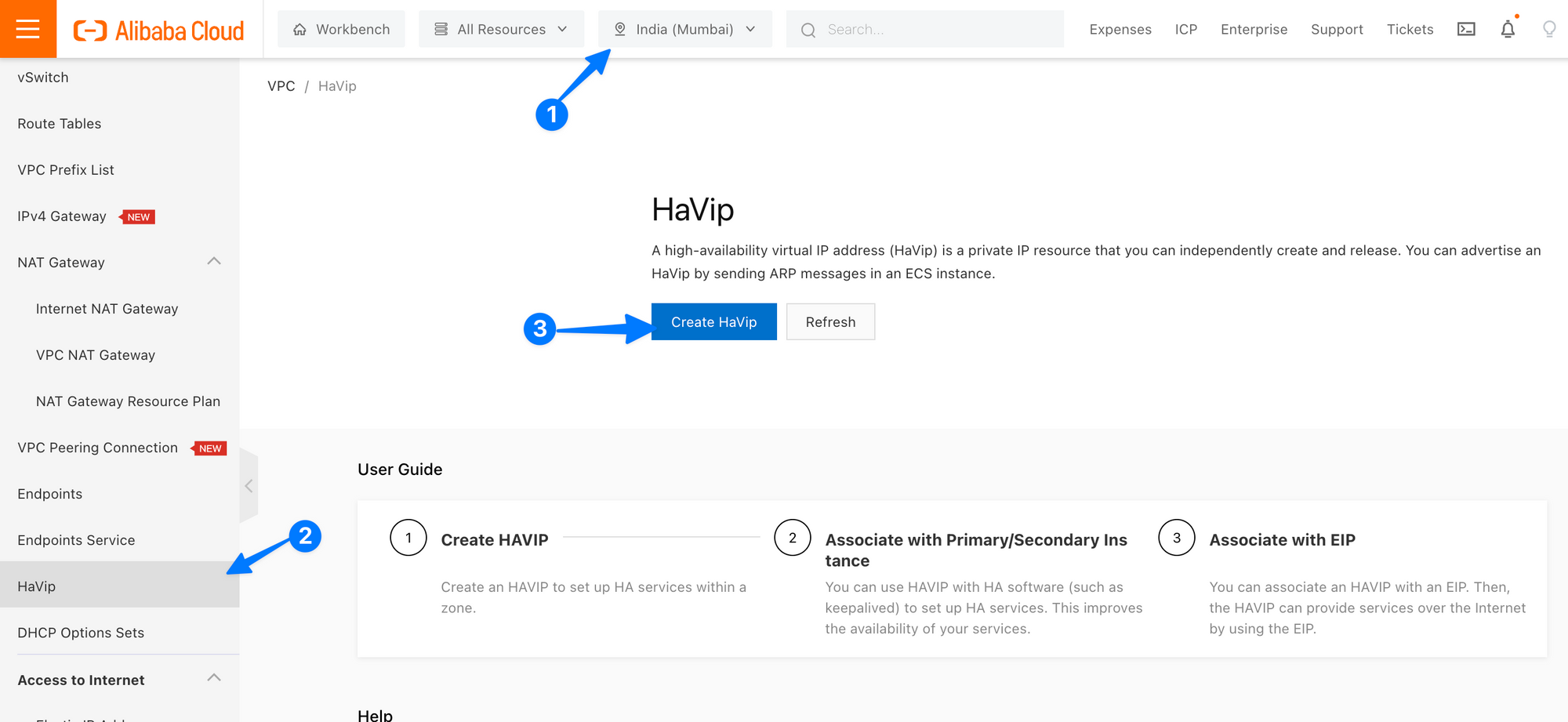Image resolution: width=1568 pixels, height=722 pixels.
Task: Collapse the Access to Internet section
Action: 213,678
